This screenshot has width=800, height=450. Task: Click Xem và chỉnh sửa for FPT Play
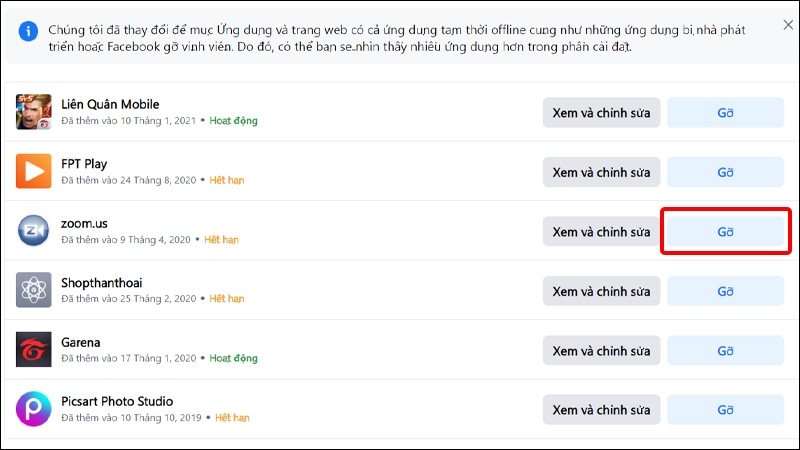tap(601, 172)
